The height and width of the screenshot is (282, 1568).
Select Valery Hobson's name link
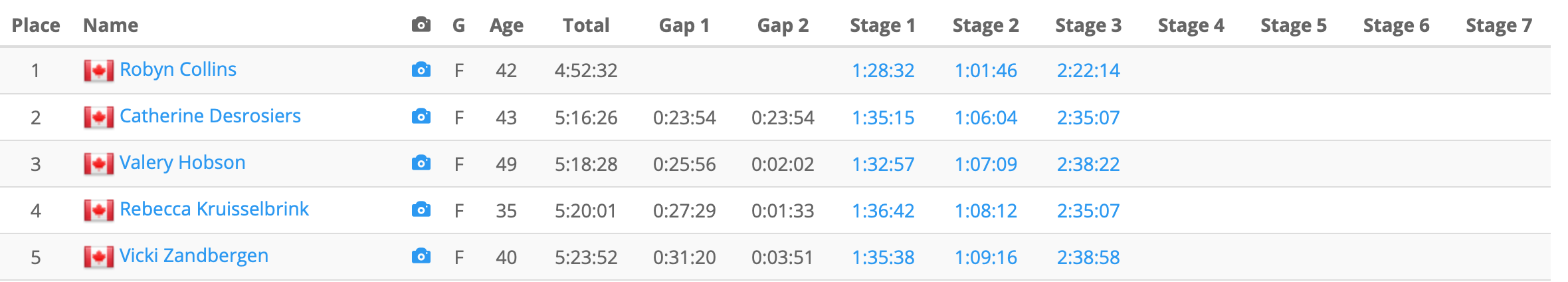(183, 162)
